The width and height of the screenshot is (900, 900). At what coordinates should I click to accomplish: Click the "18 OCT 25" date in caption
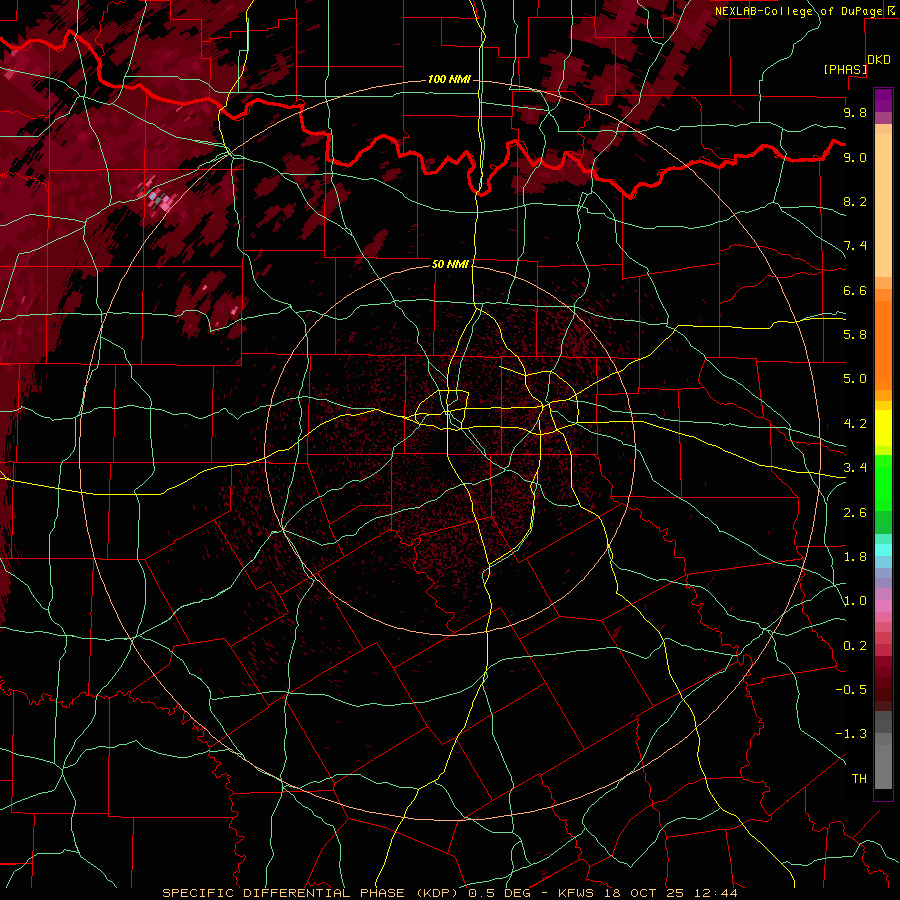[x=645, y=893]
